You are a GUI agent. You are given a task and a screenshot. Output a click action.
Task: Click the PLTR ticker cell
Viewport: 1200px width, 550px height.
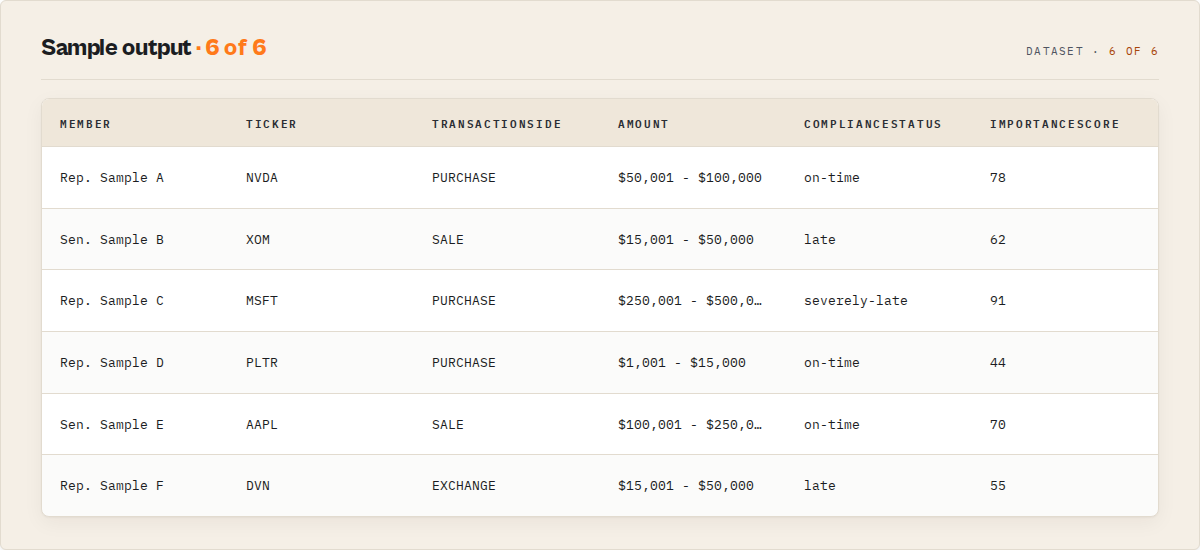[x=262, y=363]
